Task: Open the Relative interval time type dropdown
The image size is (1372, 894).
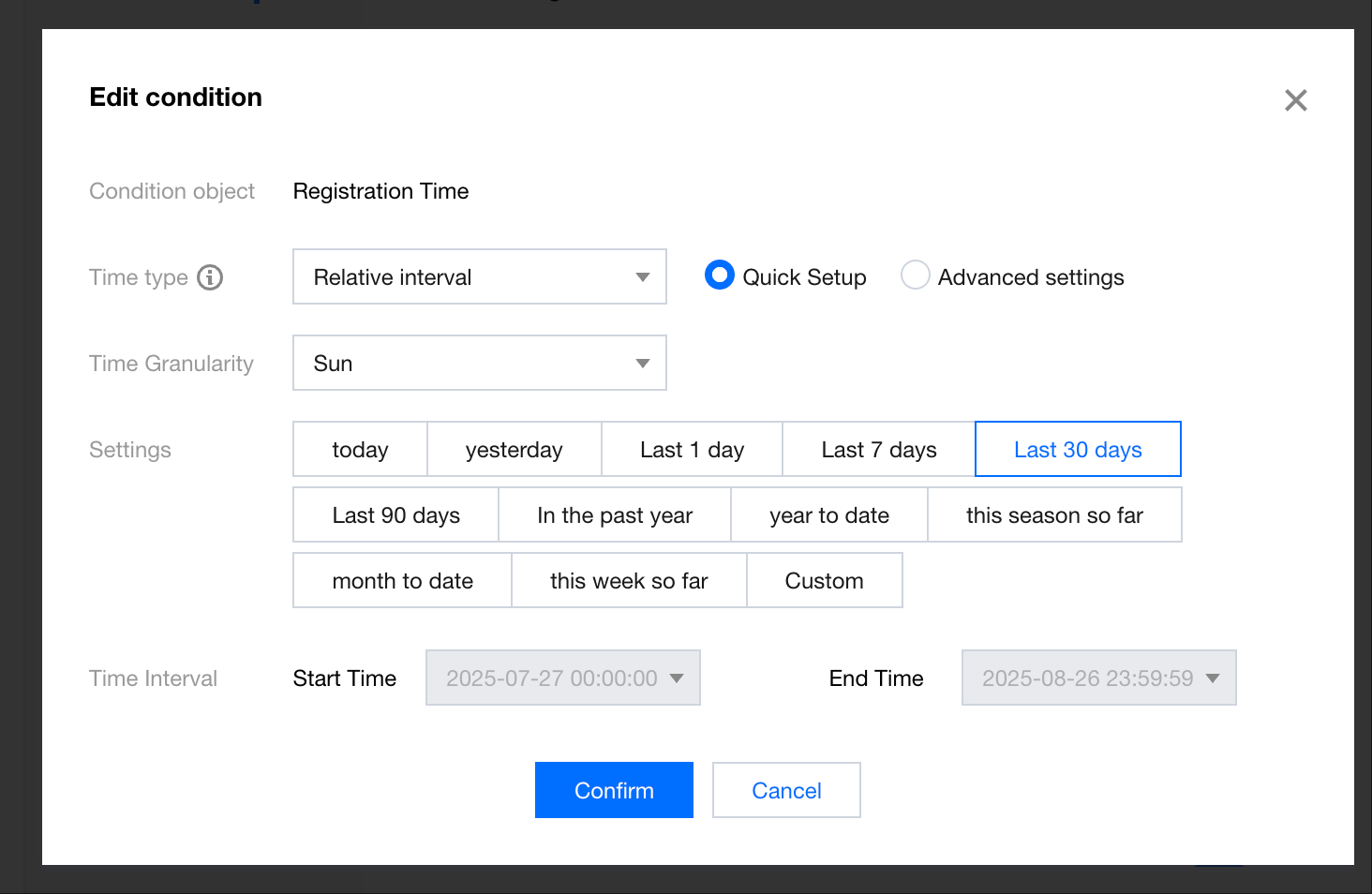Action: (479, 276)
